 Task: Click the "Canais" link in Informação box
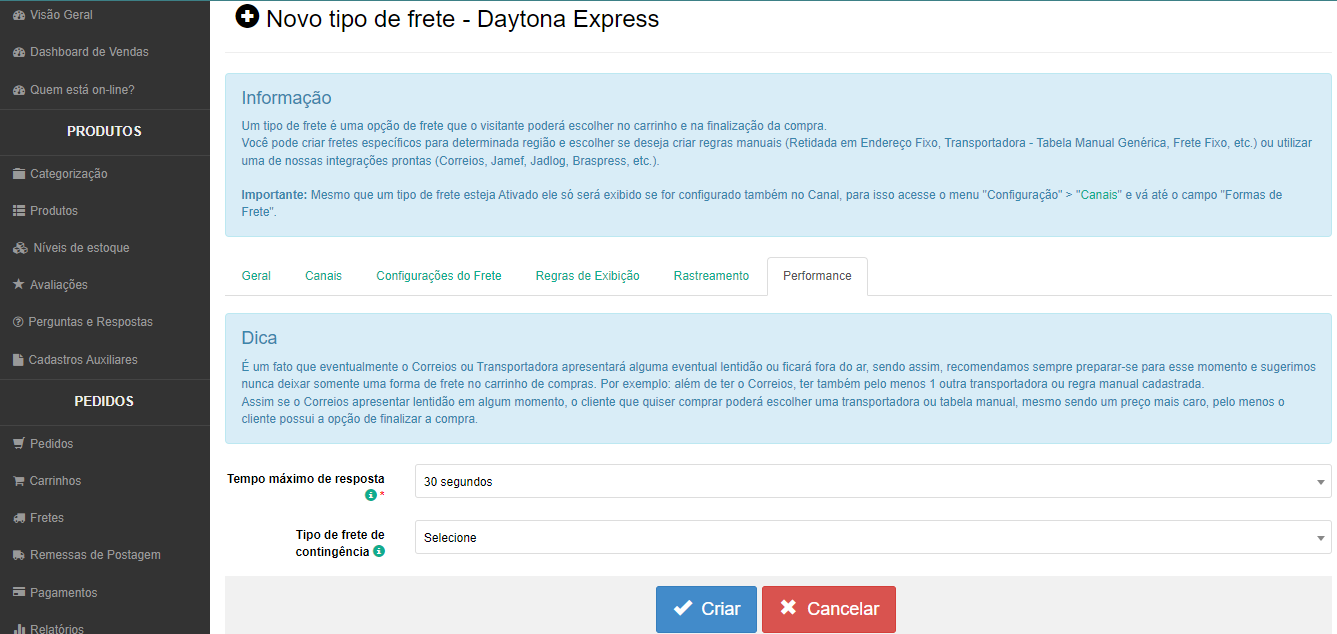click(1097, 195)
